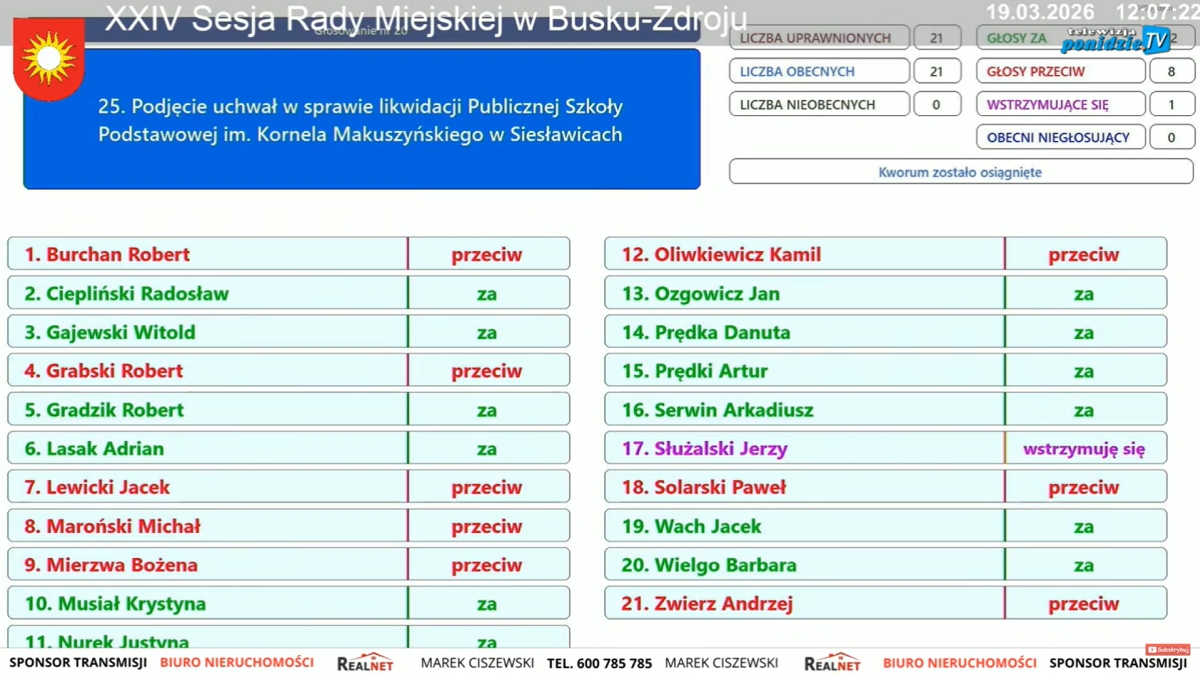Click the session title XXIV Sesja Rady Miejskiej
This screenshot has height=675, width=1200.
(425, 18)
